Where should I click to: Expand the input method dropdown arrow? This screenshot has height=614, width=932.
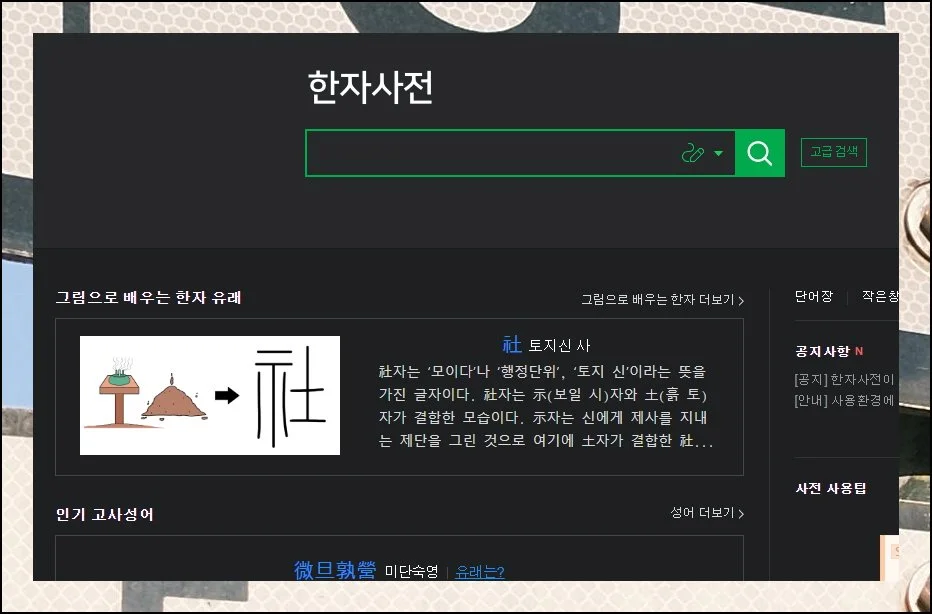coord(718,154)
